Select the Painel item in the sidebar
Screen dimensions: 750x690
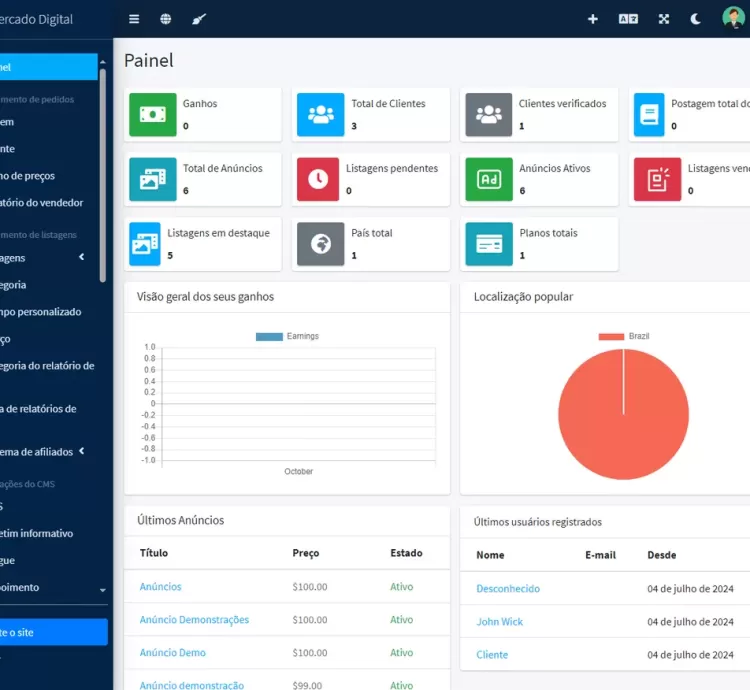tap(48, 67)
